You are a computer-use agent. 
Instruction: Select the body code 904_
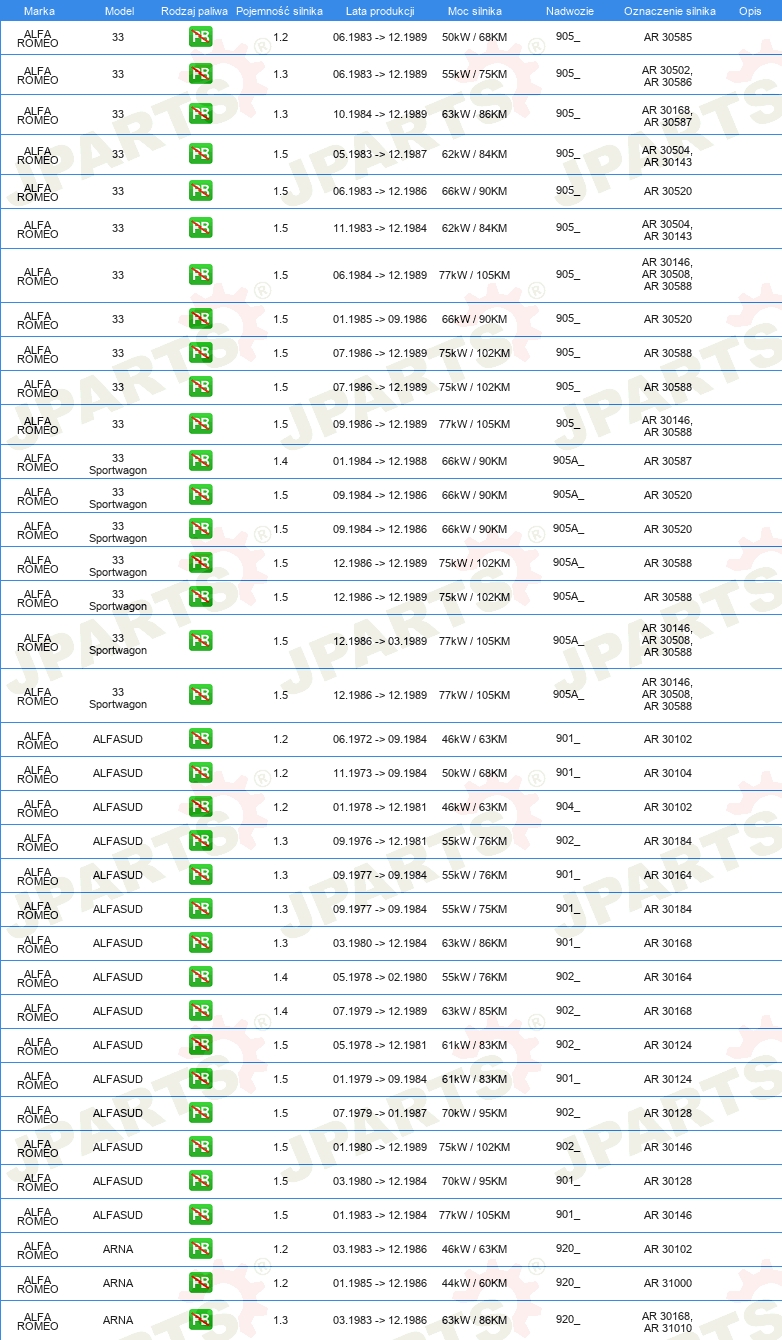(568, 806)
